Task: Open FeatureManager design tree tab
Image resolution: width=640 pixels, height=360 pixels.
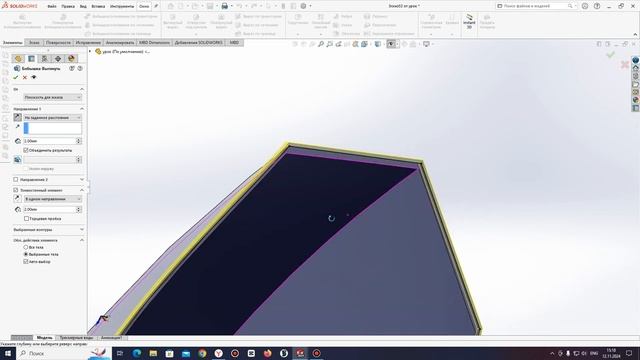Action: tap(18, 59)
